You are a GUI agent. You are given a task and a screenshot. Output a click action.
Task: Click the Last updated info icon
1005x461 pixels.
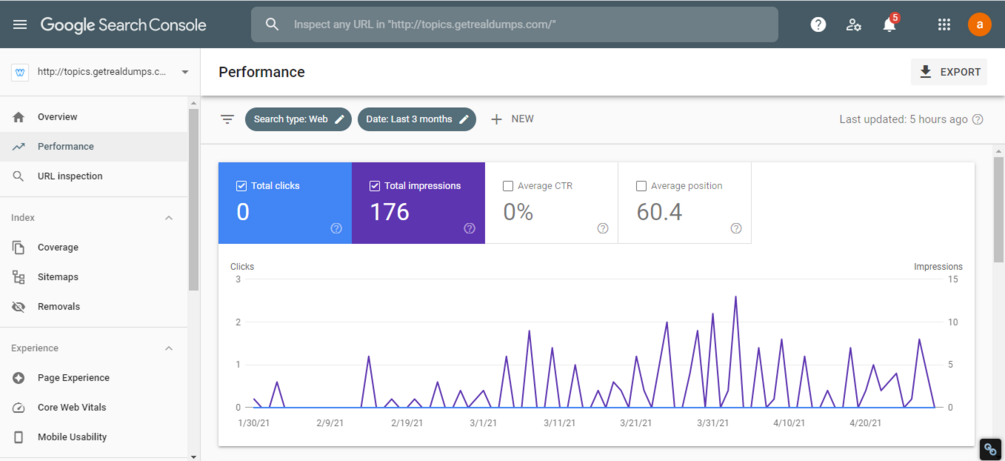coord(977,119)
